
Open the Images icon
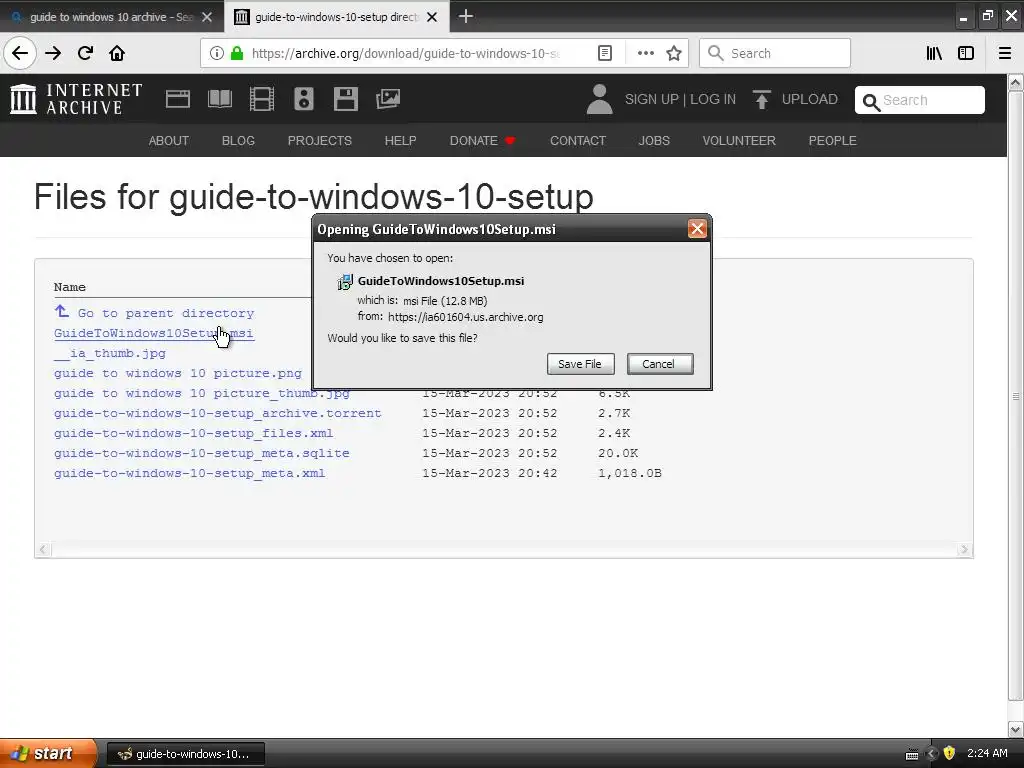click(388, 99)
